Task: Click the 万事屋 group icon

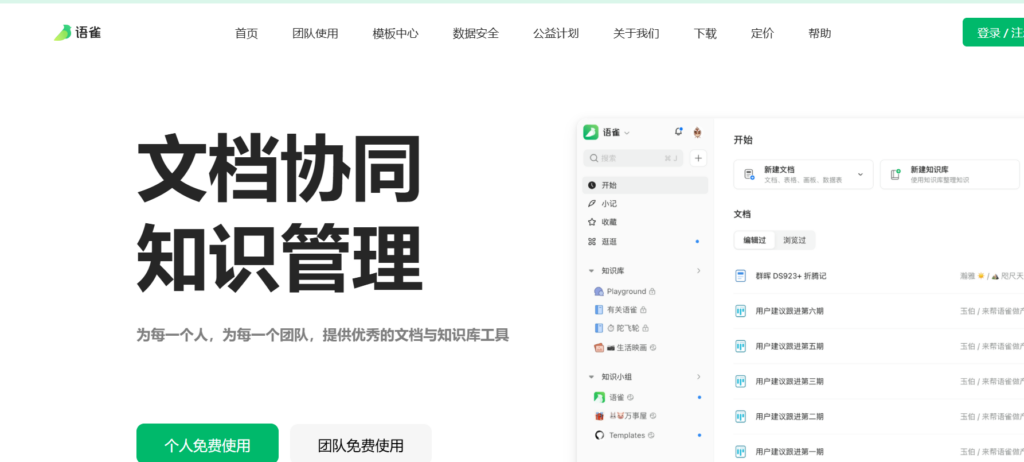Action: pos(600,416)
